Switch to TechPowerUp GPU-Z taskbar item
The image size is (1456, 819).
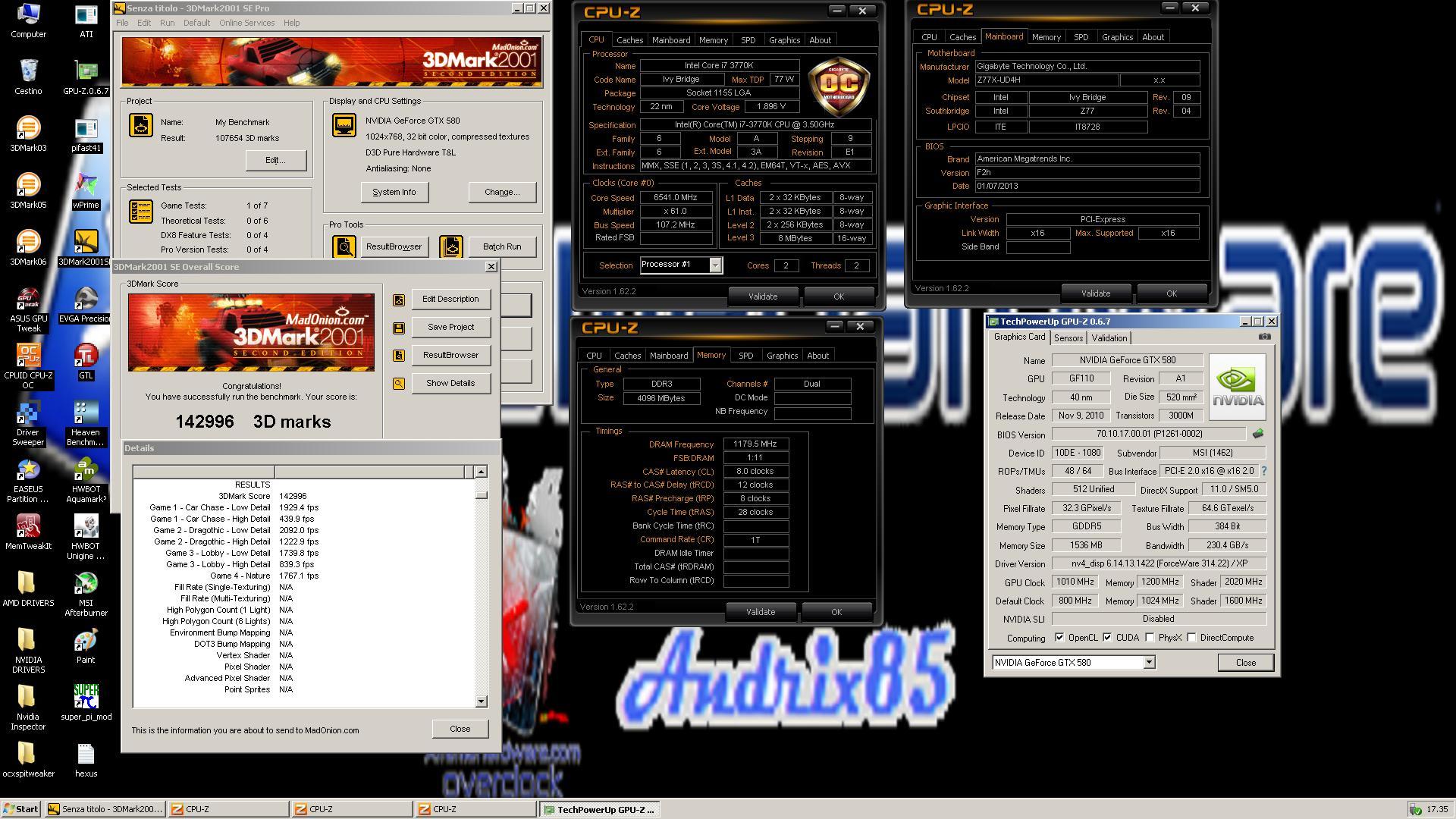599,809
